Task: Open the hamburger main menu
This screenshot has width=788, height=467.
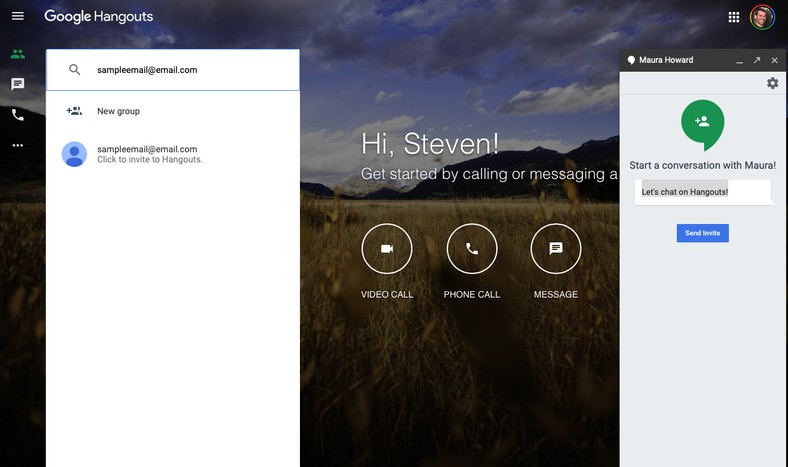Action: [x=17, y=17]
